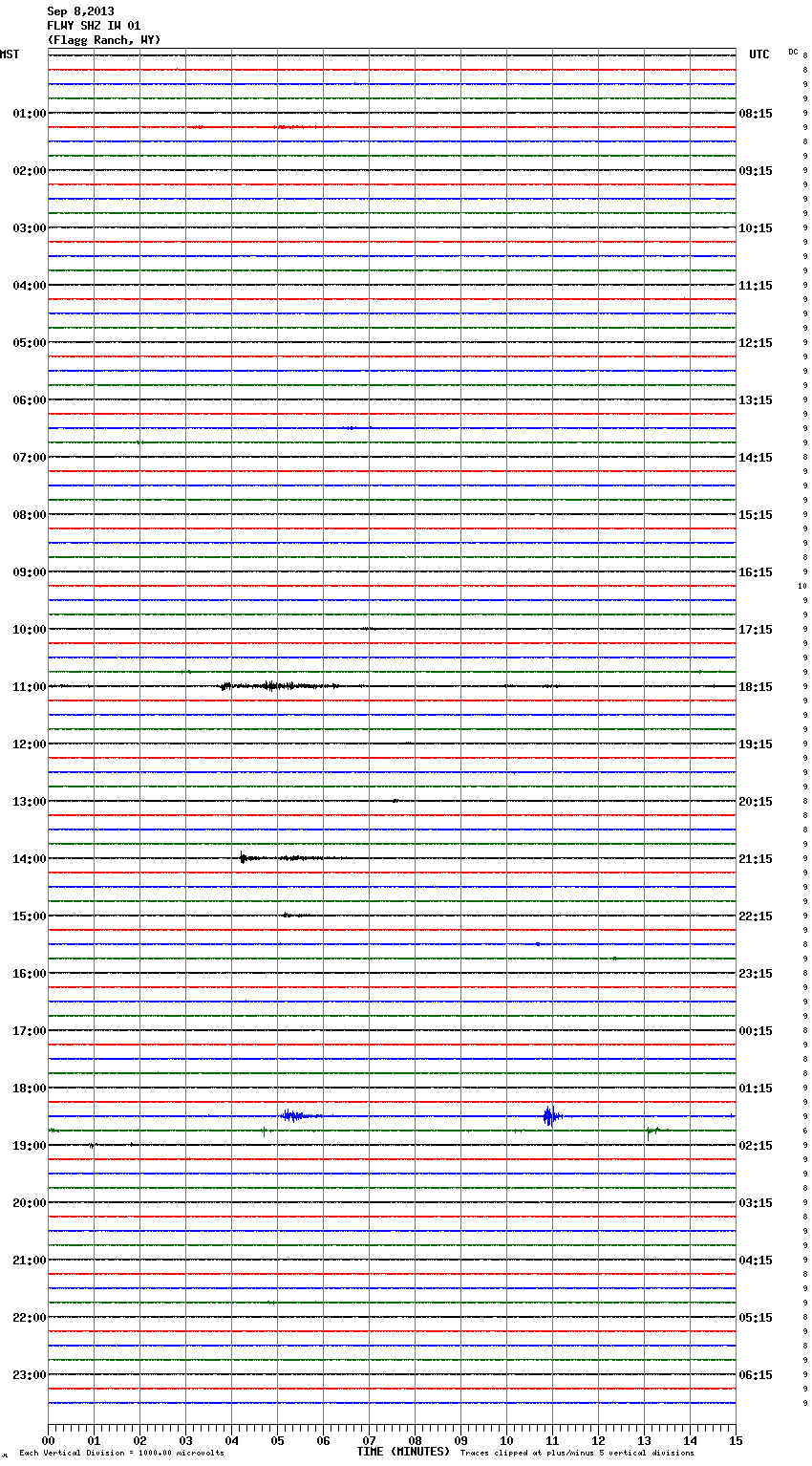Select the blue burst near minute 11
812x1466 pixels.
550,1115
